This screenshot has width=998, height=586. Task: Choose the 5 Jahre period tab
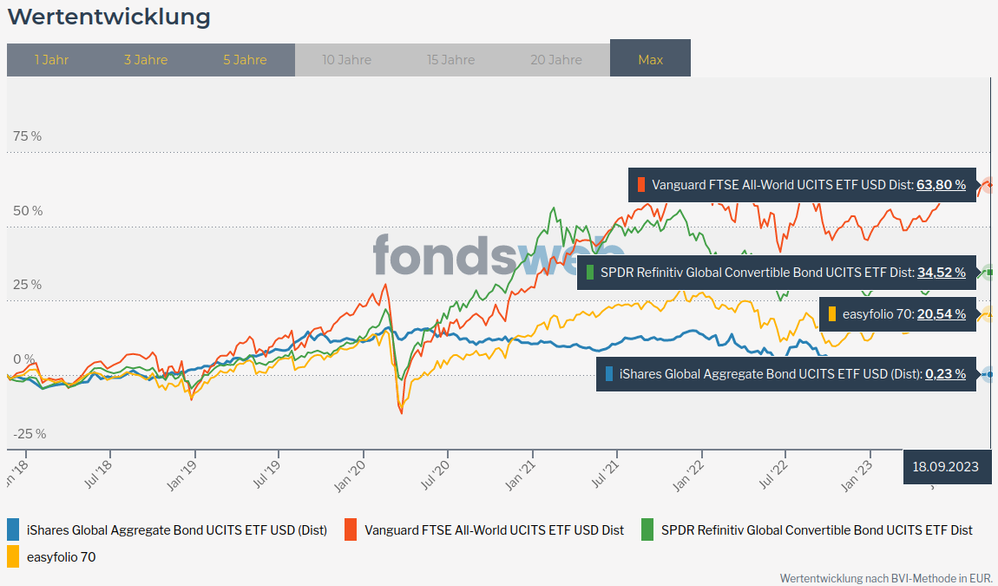[245, 60]
